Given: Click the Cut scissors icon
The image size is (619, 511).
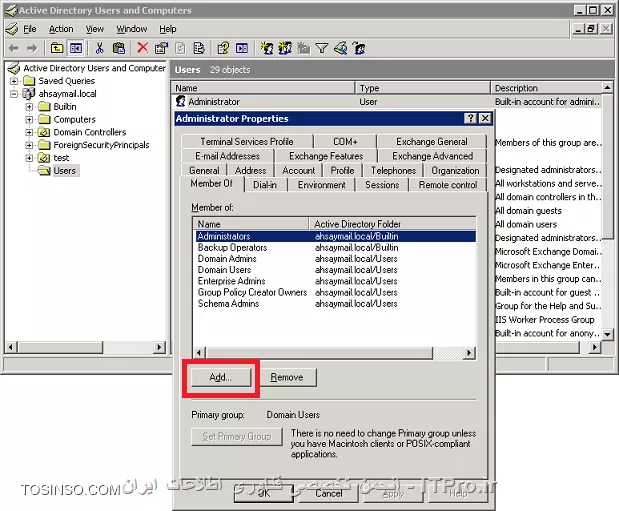Looking at the screenshot, I should tap(99, 49).
